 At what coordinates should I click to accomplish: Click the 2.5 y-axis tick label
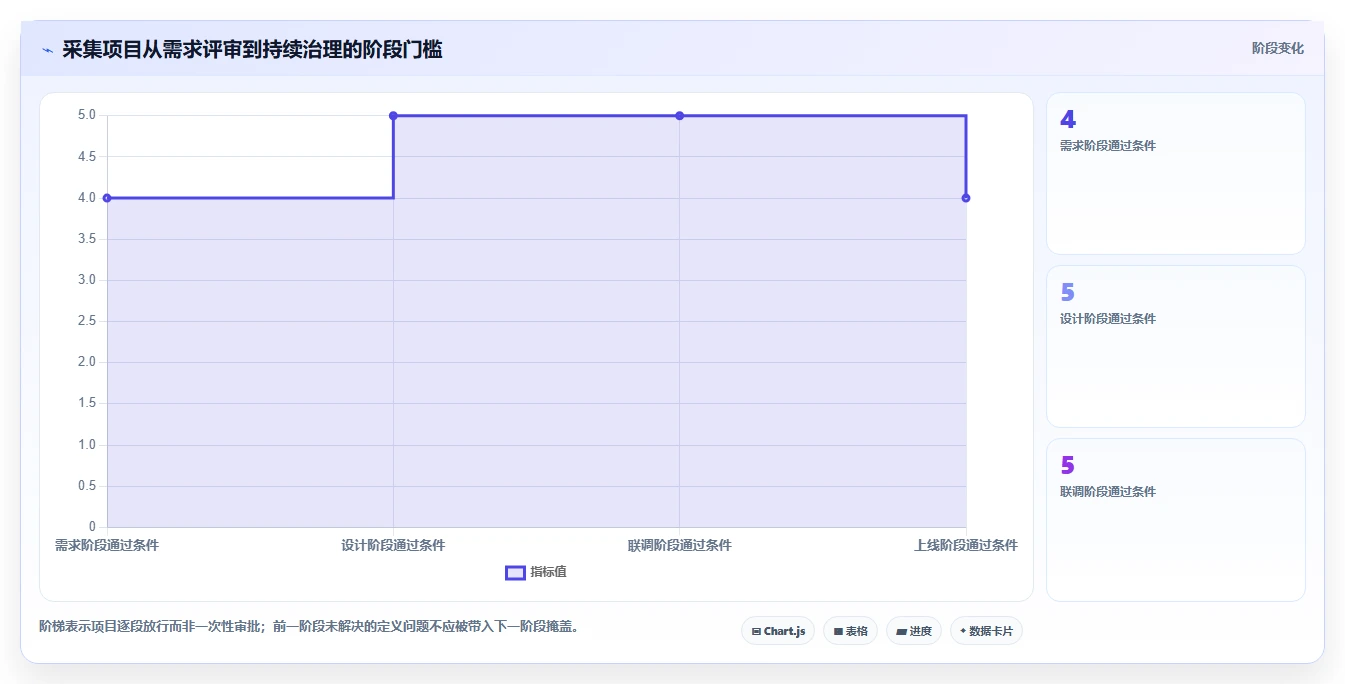87,321
